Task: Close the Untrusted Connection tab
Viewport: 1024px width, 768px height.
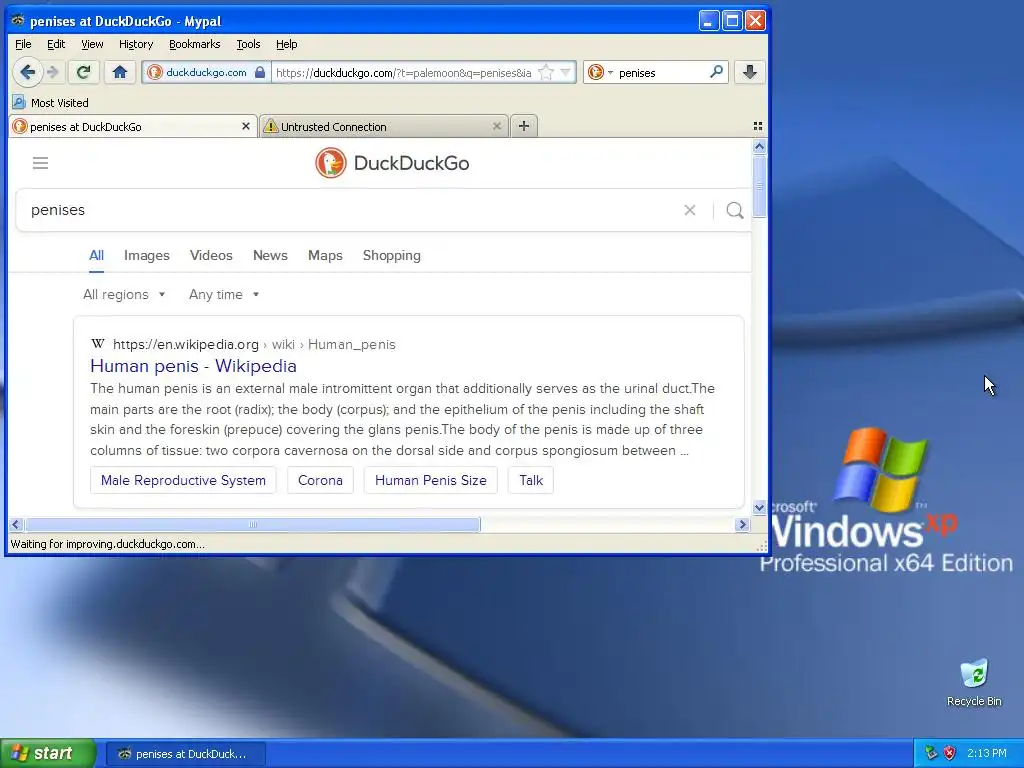Action: pos(496,126)
